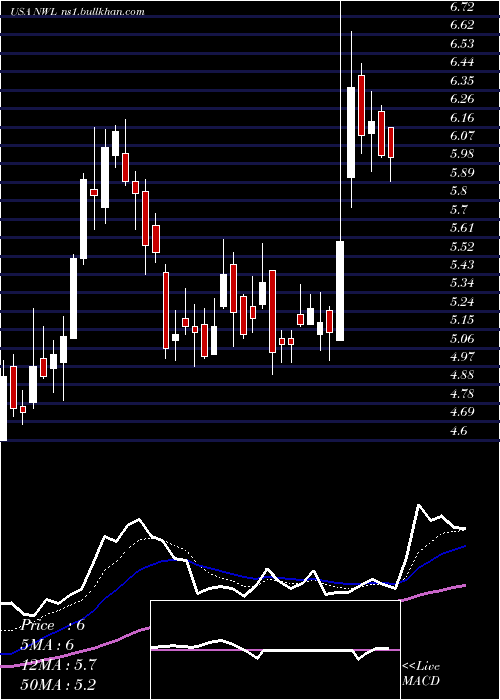Click the 5.8 price axis label
The image size is (500, 700).
pos(459,191)
